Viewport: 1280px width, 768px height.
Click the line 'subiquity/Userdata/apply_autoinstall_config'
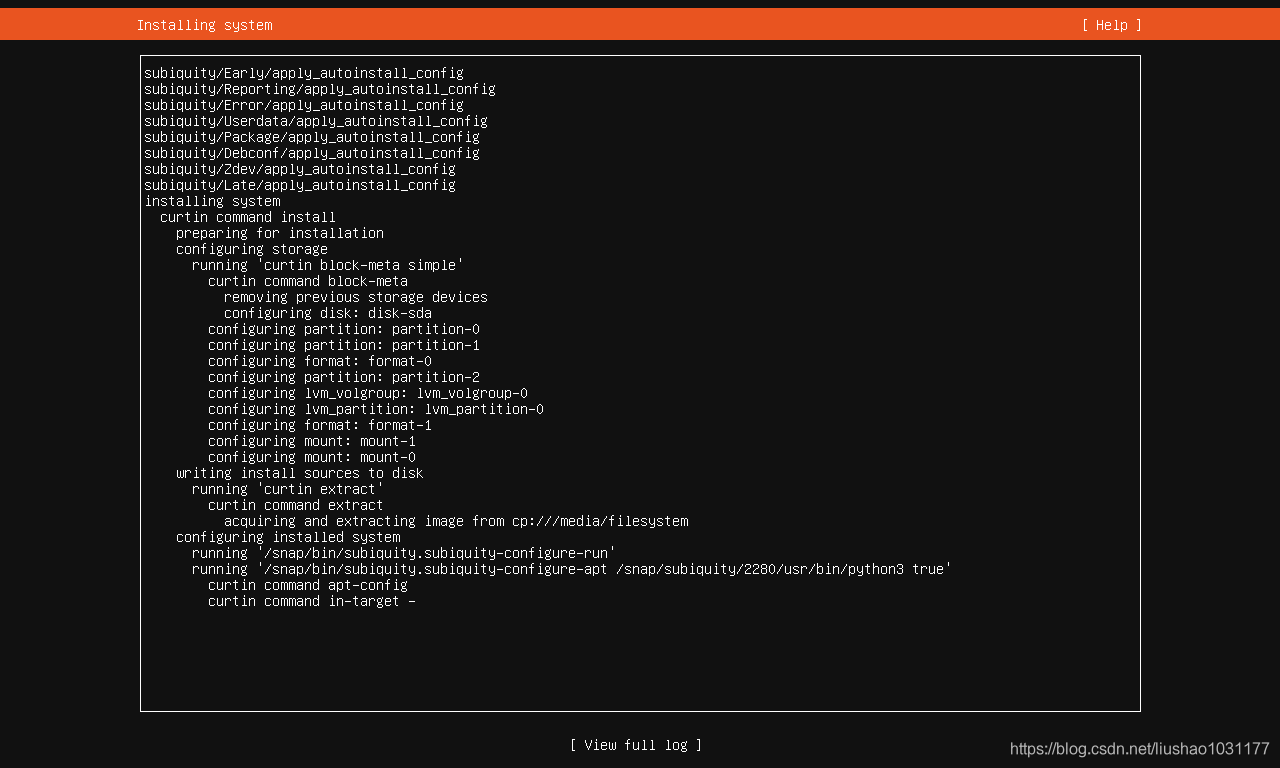(316, 121)
